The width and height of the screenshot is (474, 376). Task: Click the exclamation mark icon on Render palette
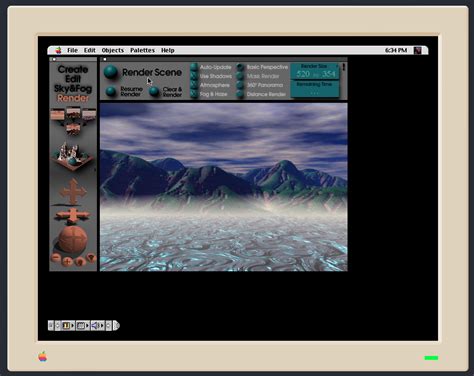tap(344, 67)
